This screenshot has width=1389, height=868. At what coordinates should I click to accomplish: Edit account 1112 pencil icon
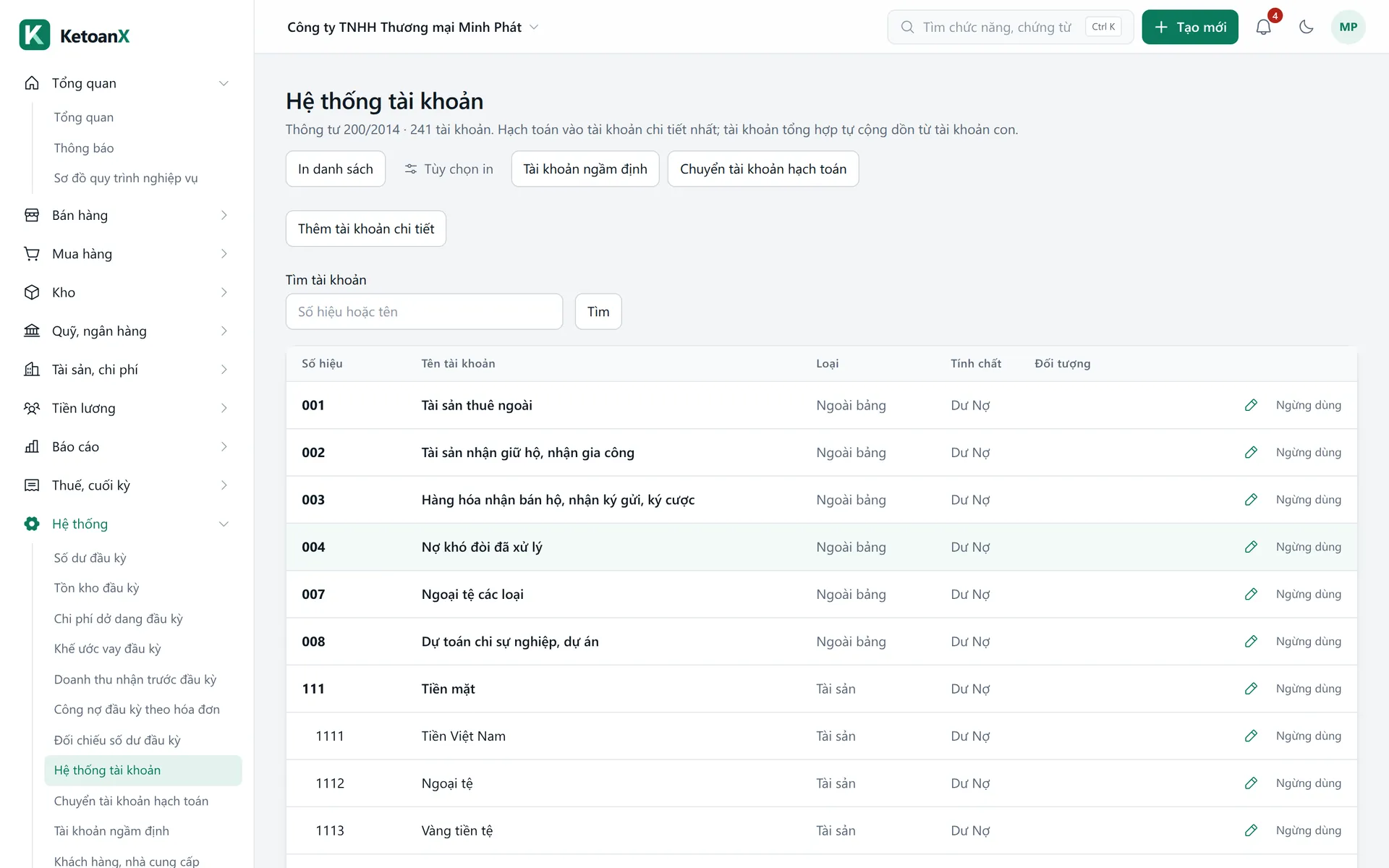coord(1251,783)
